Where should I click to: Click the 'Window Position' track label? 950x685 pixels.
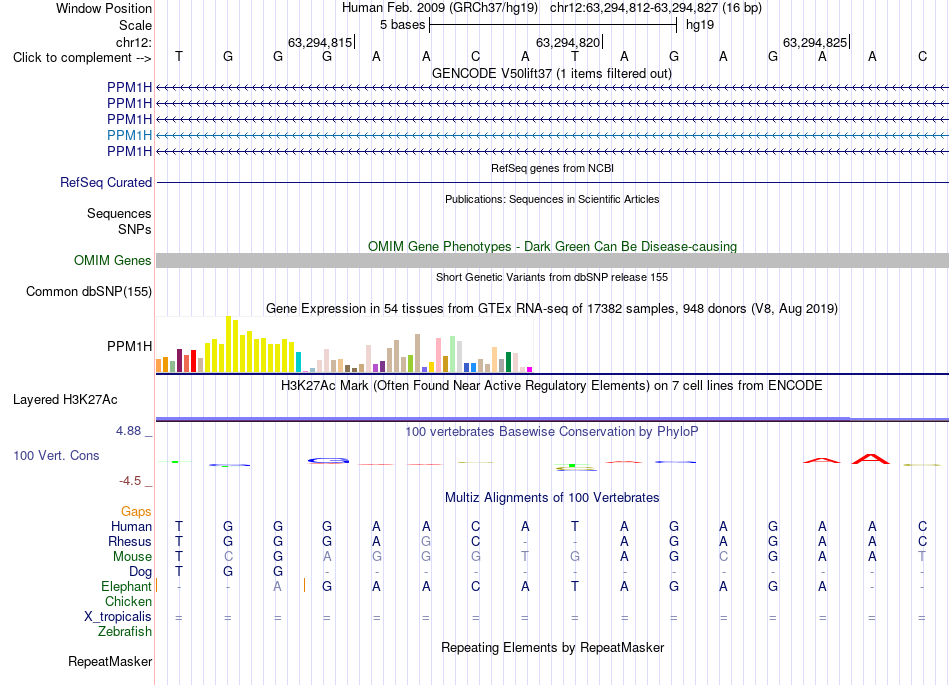tap(104, 8)
